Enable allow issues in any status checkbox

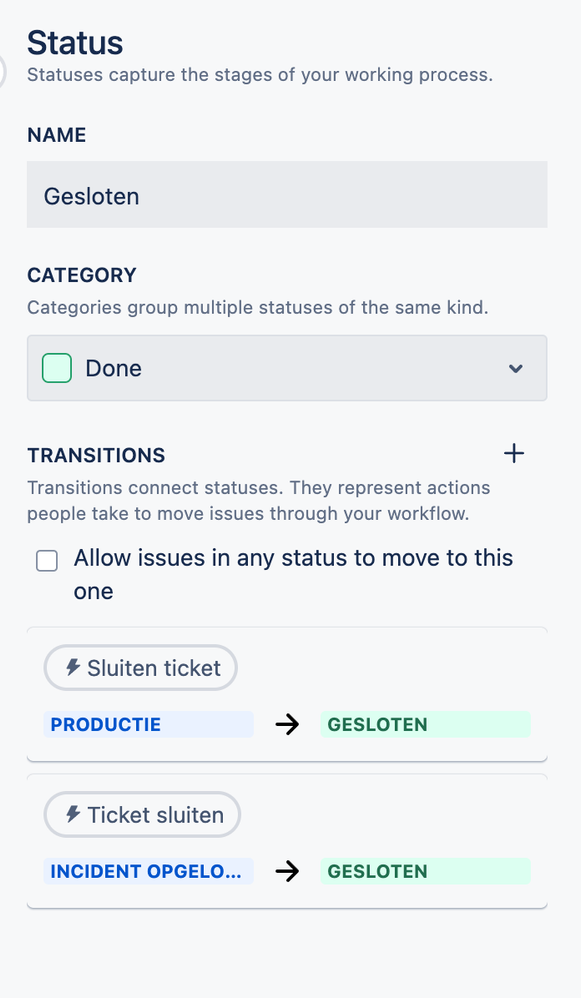click(47, 561)
